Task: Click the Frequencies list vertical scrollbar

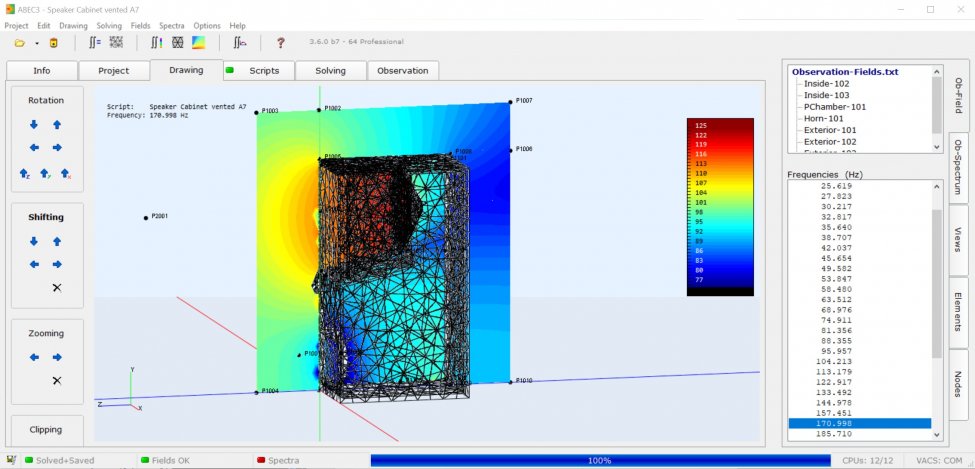Action: pyautogui.click(x=937, y=311)
